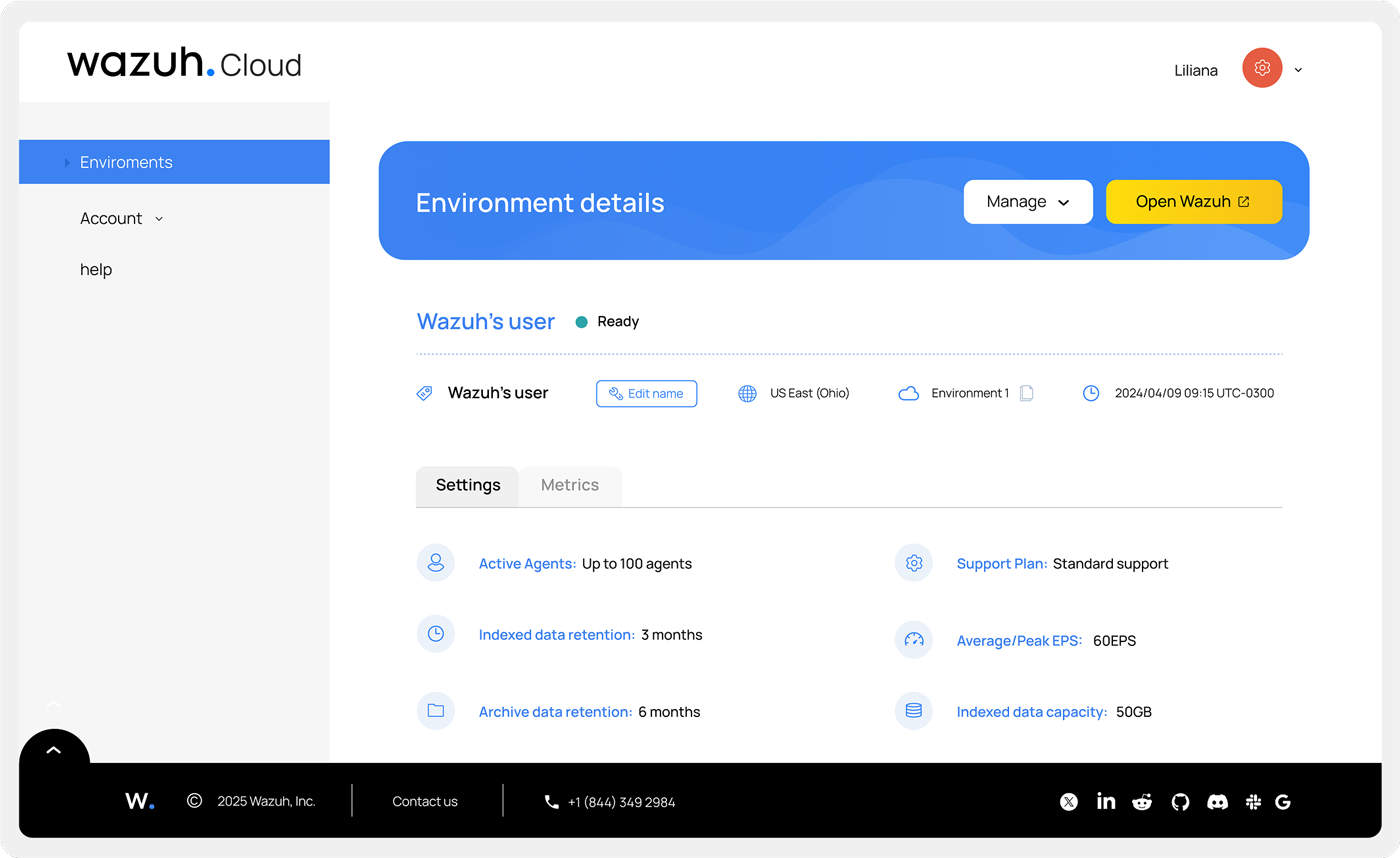
Task: Switch to the Metrics tab
Action: click(x=570, y=485)
